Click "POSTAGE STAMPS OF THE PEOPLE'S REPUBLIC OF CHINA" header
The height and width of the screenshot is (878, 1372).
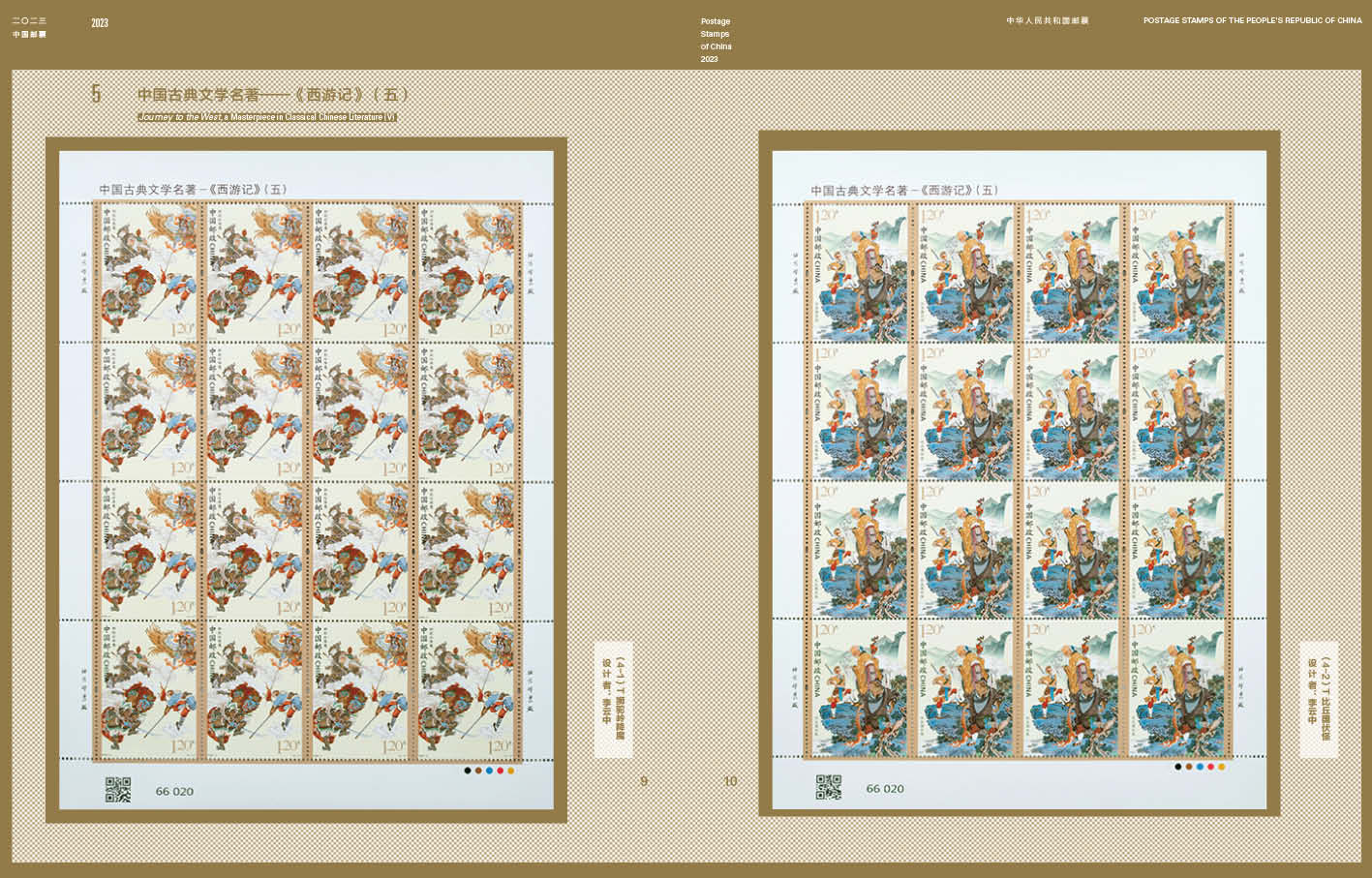(1252, 20)
